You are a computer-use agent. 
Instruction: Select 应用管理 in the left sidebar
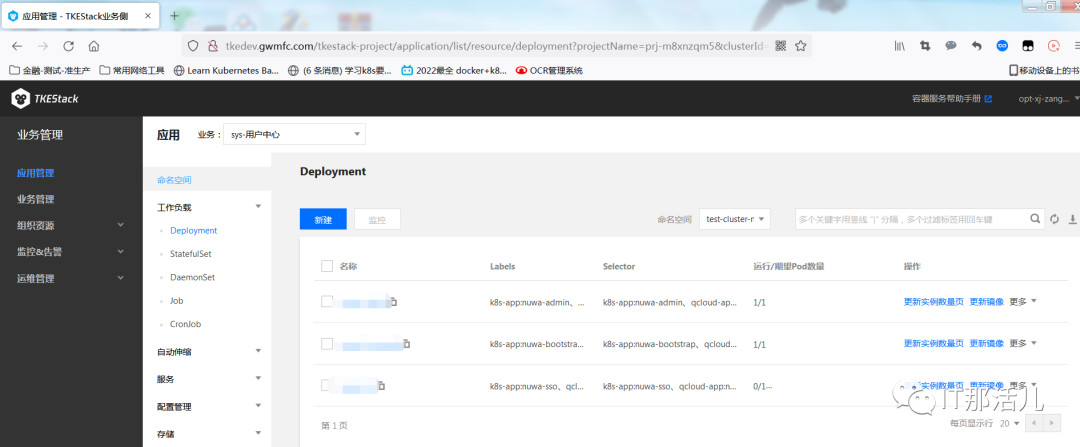pos(36,173)
